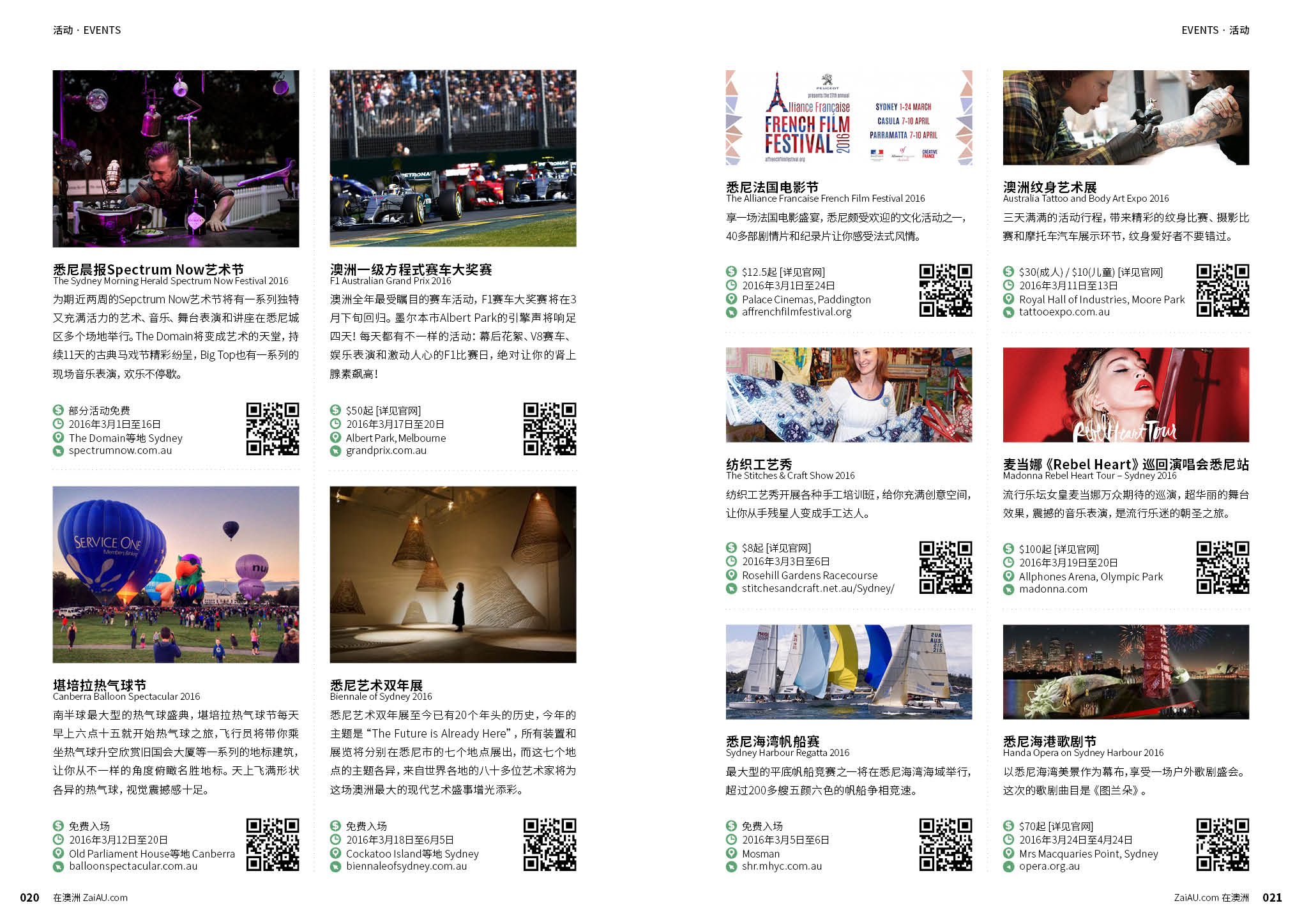Click the location pin beside Albert Park, Melbourne

tap(335, 437)
